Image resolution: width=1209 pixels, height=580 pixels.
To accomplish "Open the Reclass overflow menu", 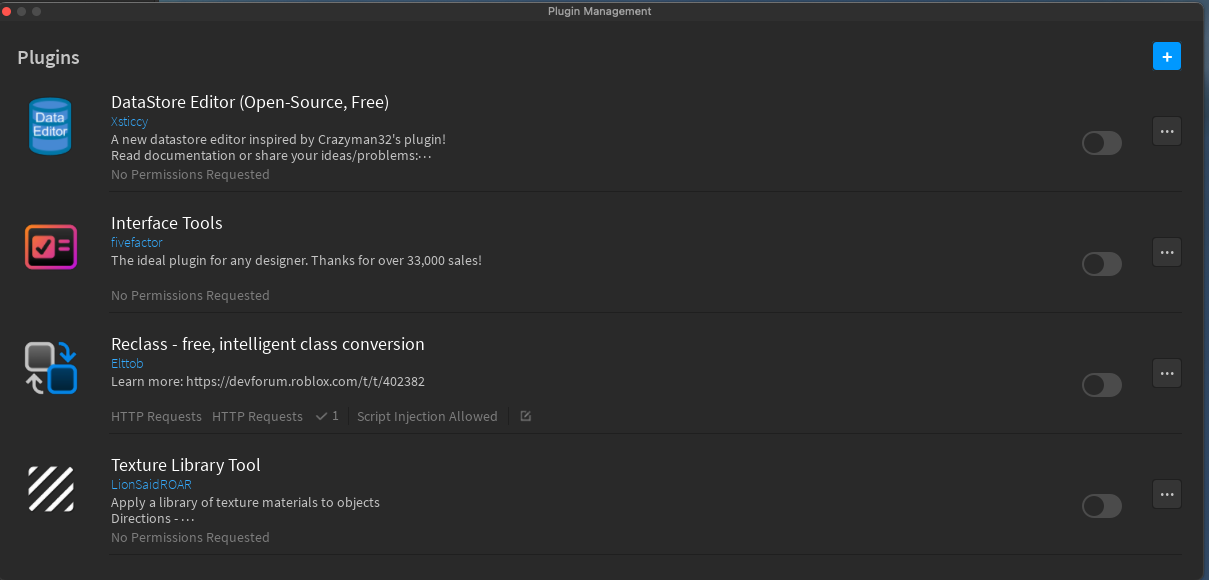I will click(1166, 373).
